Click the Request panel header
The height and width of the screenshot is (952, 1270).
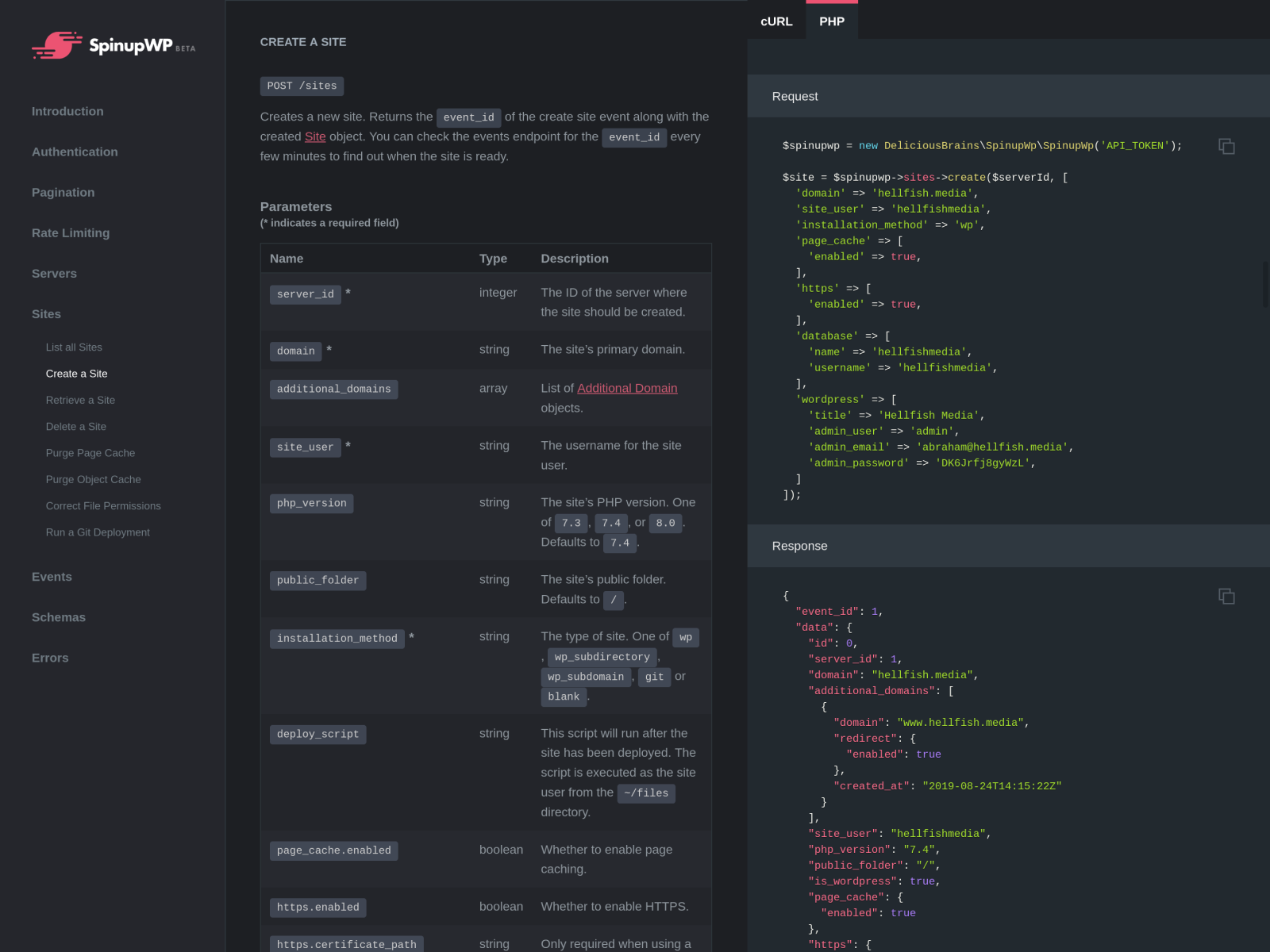click(x=1009, y=96)
